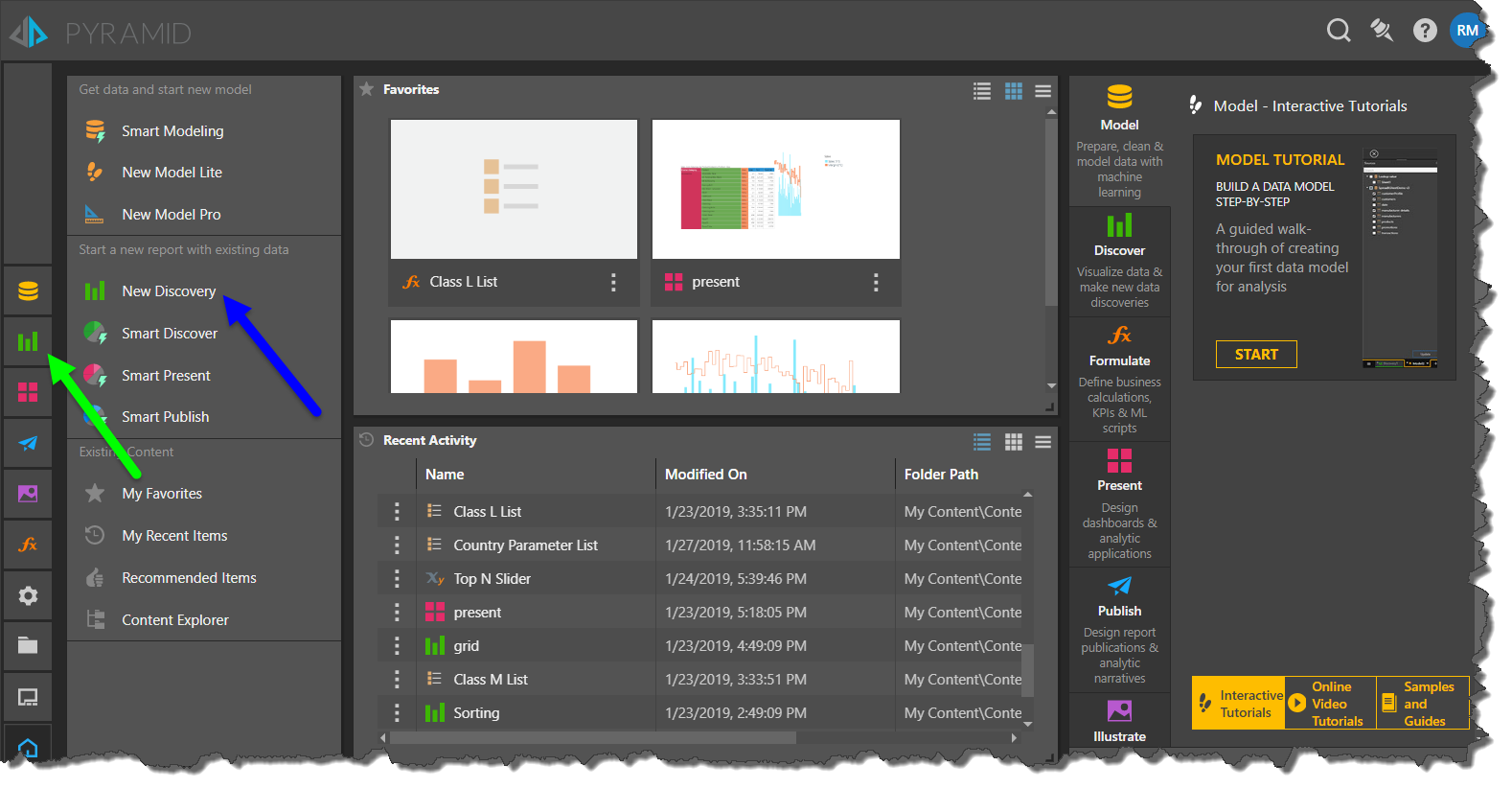
Task: Select Interactive Tutorials tab
Action: click(x=1239, y=704)
